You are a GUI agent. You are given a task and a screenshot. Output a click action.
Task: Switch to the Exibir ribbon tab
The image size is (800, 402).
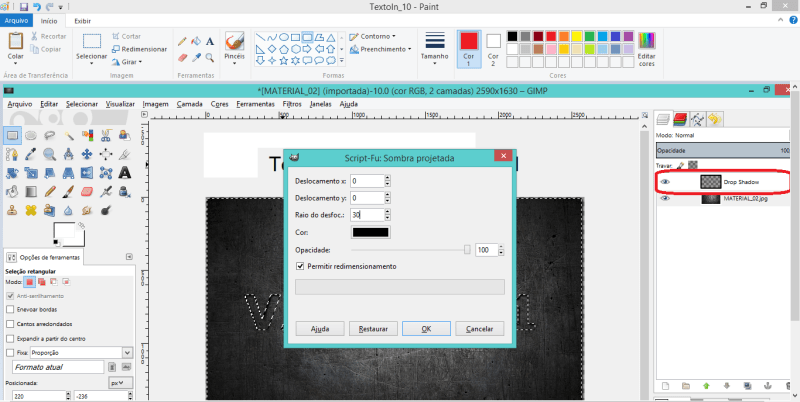click(82, 20)
